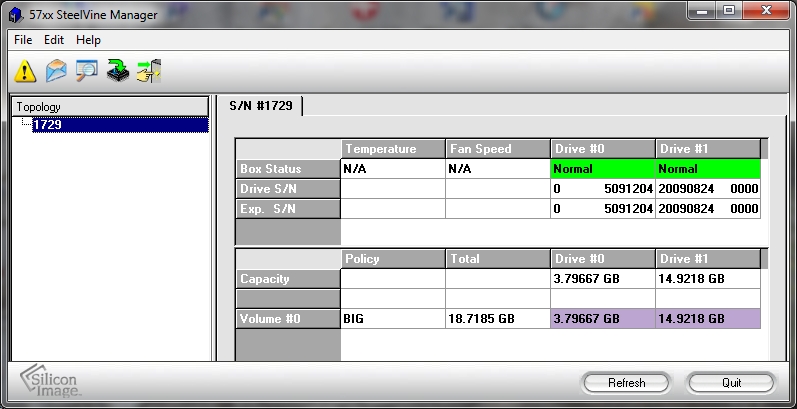This screenshot has height=409, width=797.
Task: Click purple Volume #0 3.79667 GB cell
Action: coord(603,319)
